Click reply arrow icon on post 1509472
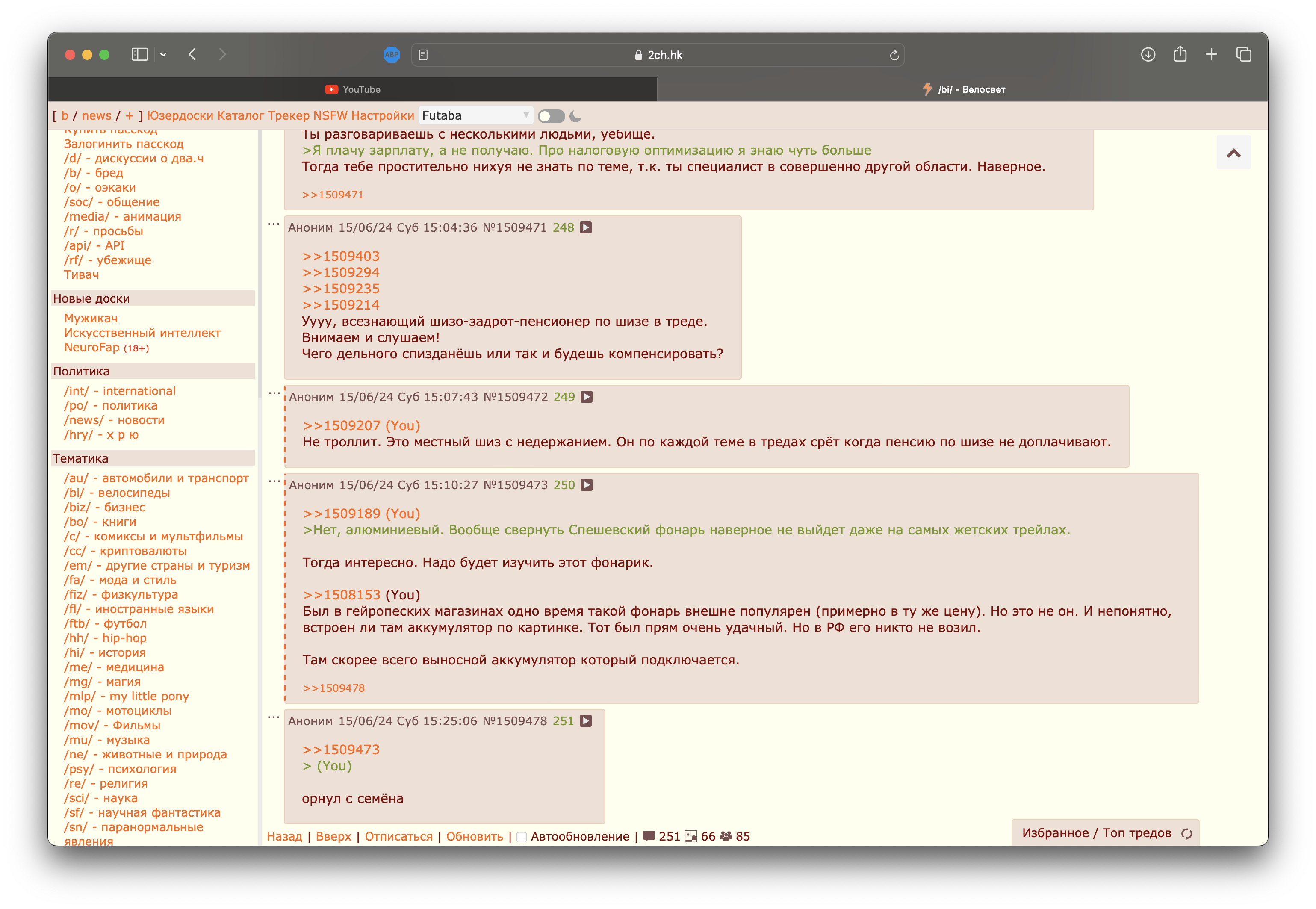The image size is (1316, 909). [587, 397]
